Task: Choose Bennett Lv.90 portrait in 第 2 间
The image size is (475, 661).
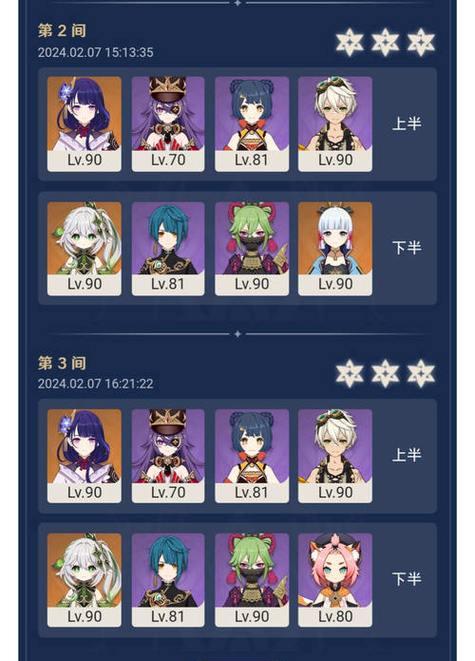Action: coord(335,124)
